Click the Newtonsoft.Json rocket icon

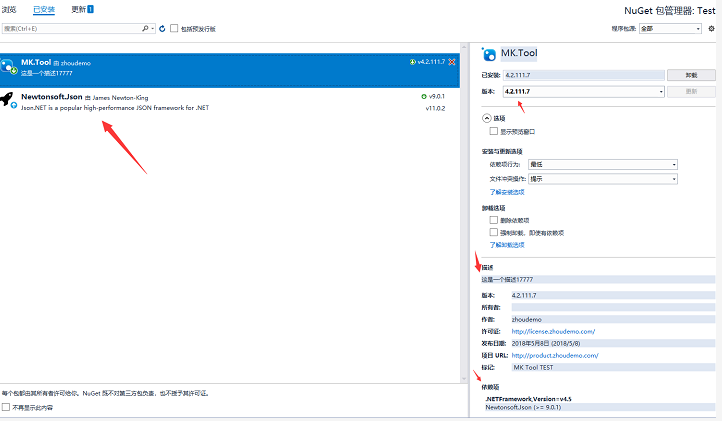(7, 99)
